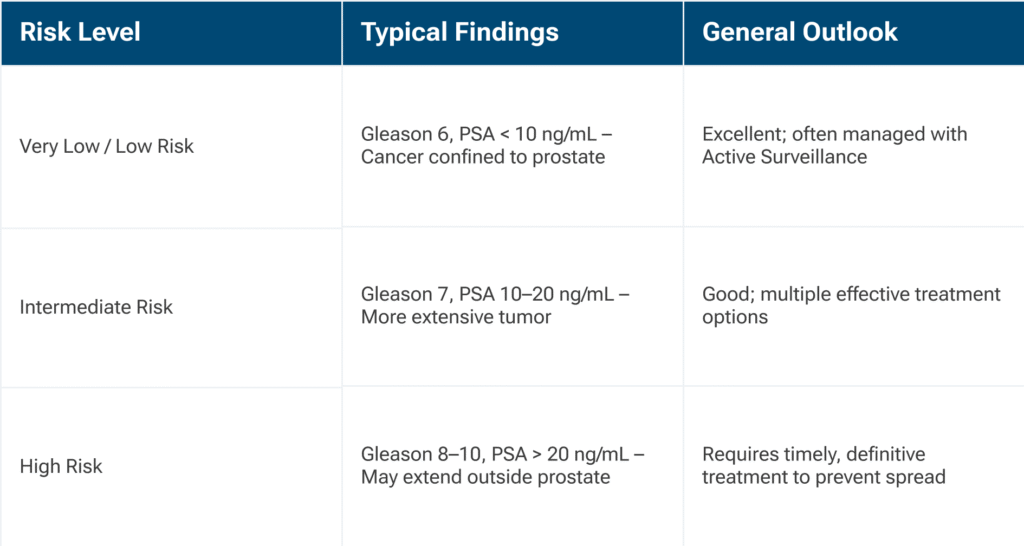This screenshot has height=546, width=1024.
Task: Click the "Intermediate Risk" row label
Action: (x=96, y=307)
